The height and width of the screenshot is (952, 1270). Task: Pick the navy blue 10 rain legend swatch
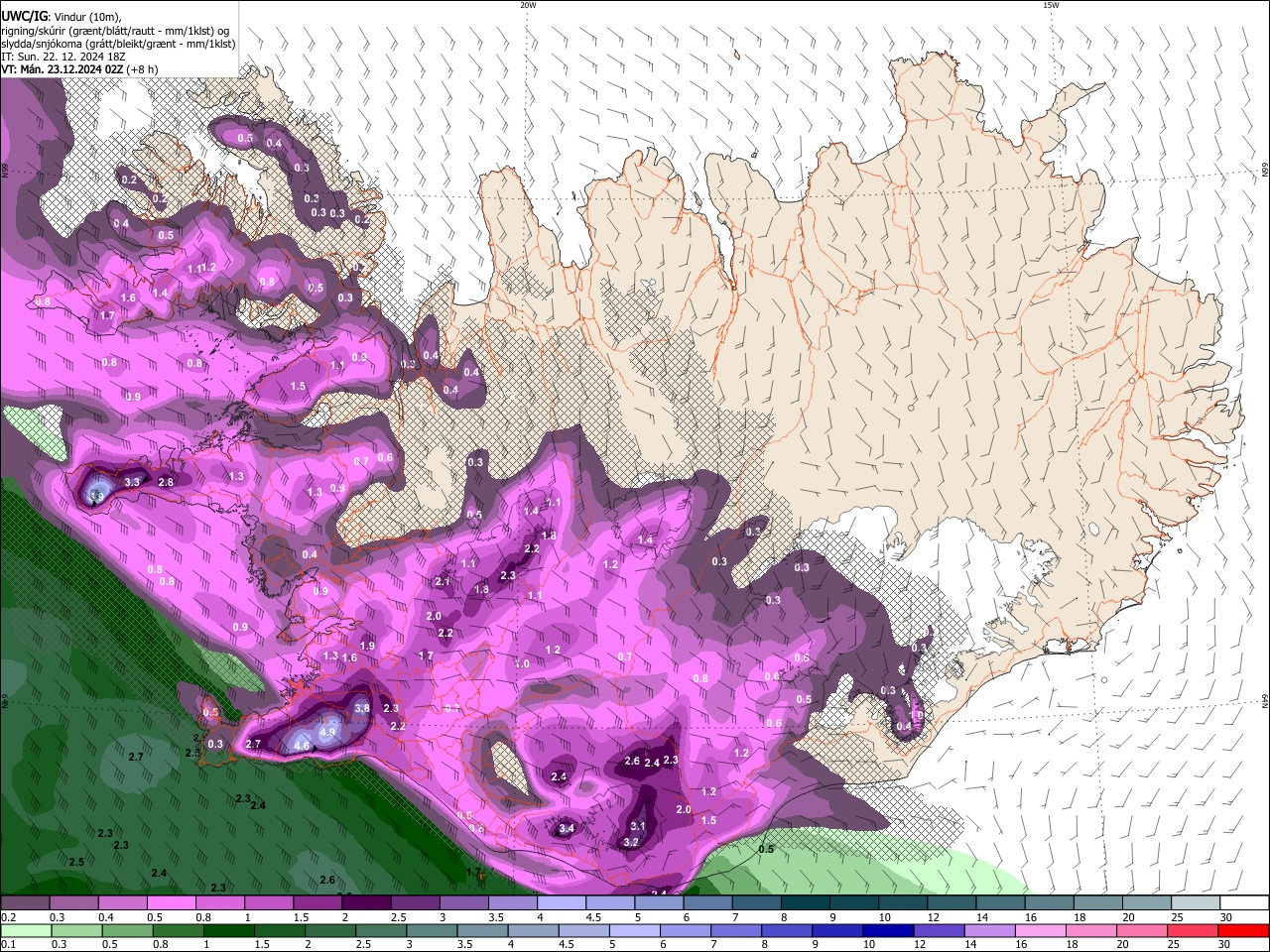[x=888, y=930]
